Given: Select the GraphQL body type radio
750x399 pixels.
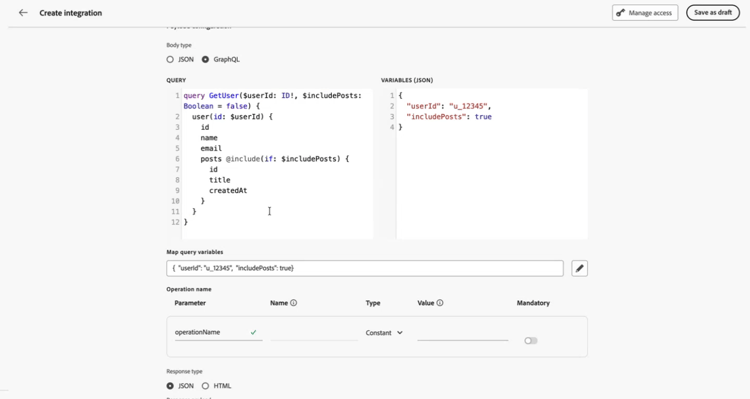Looking at the screenshot, I should click(x=205, y=59).
